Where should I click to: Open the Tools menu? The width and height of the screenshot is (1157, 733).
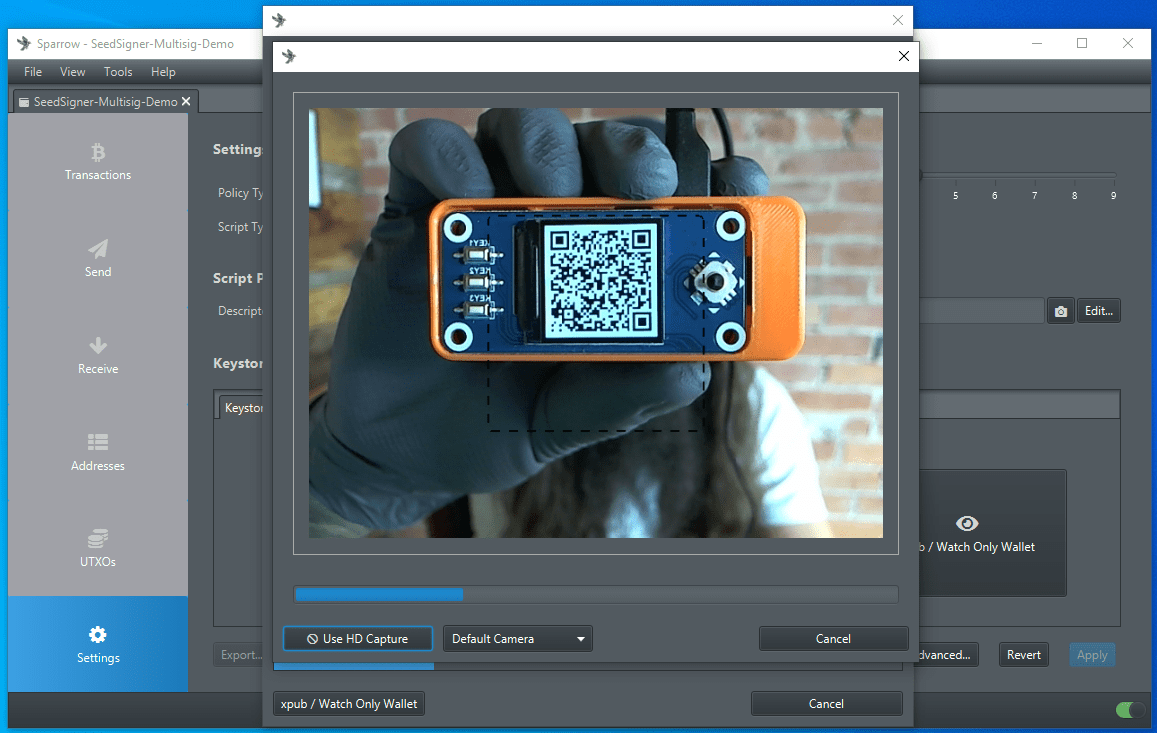click(x=118, y=72)
